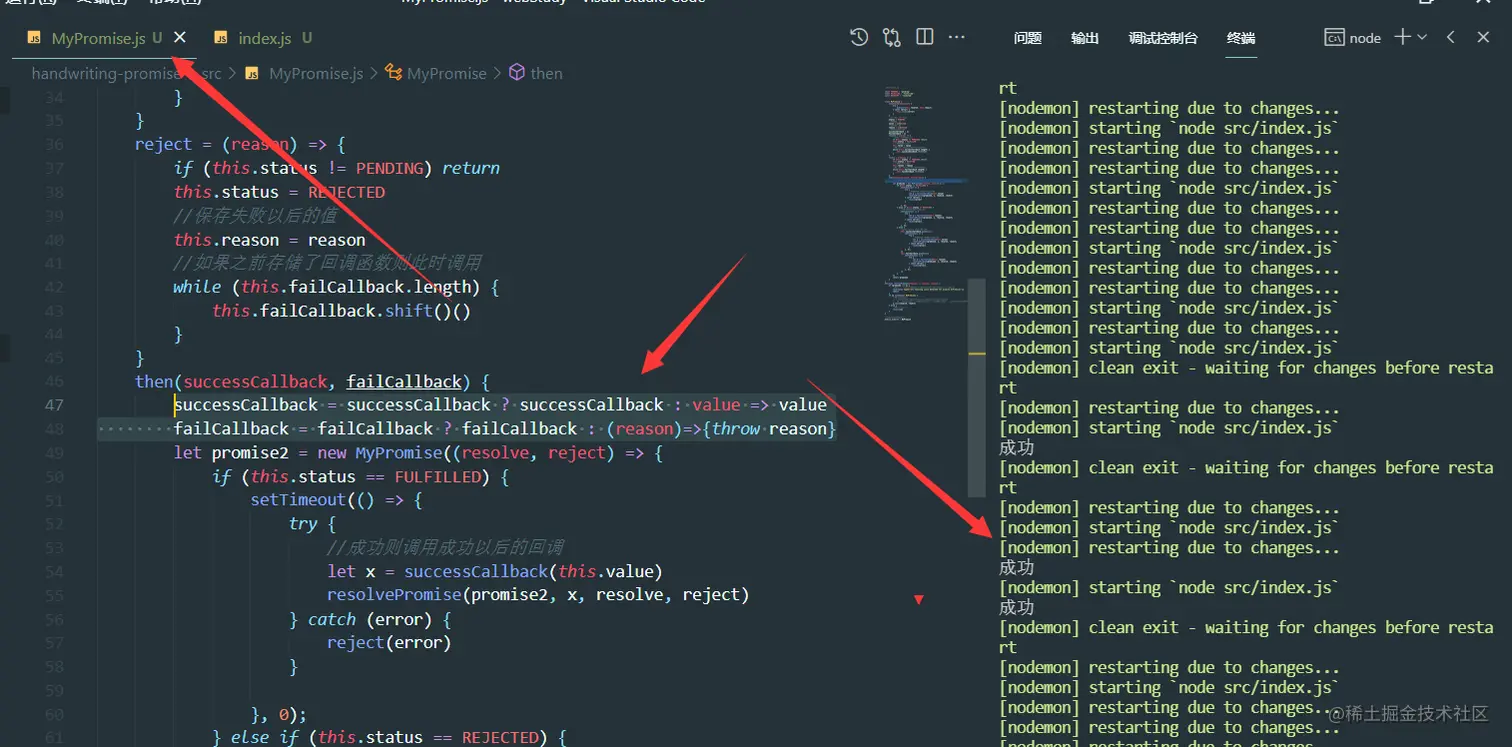1512x747 pixels.
Task: Select the 终端 tab
Action: coord(1241,38)
